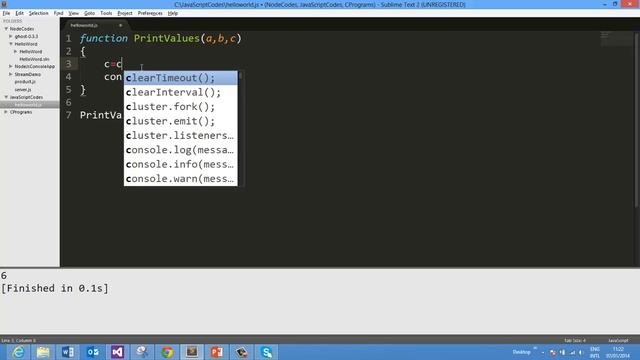640x360 pixels.
Task: Open the Goto menu
Action: (x=89, y=13)
